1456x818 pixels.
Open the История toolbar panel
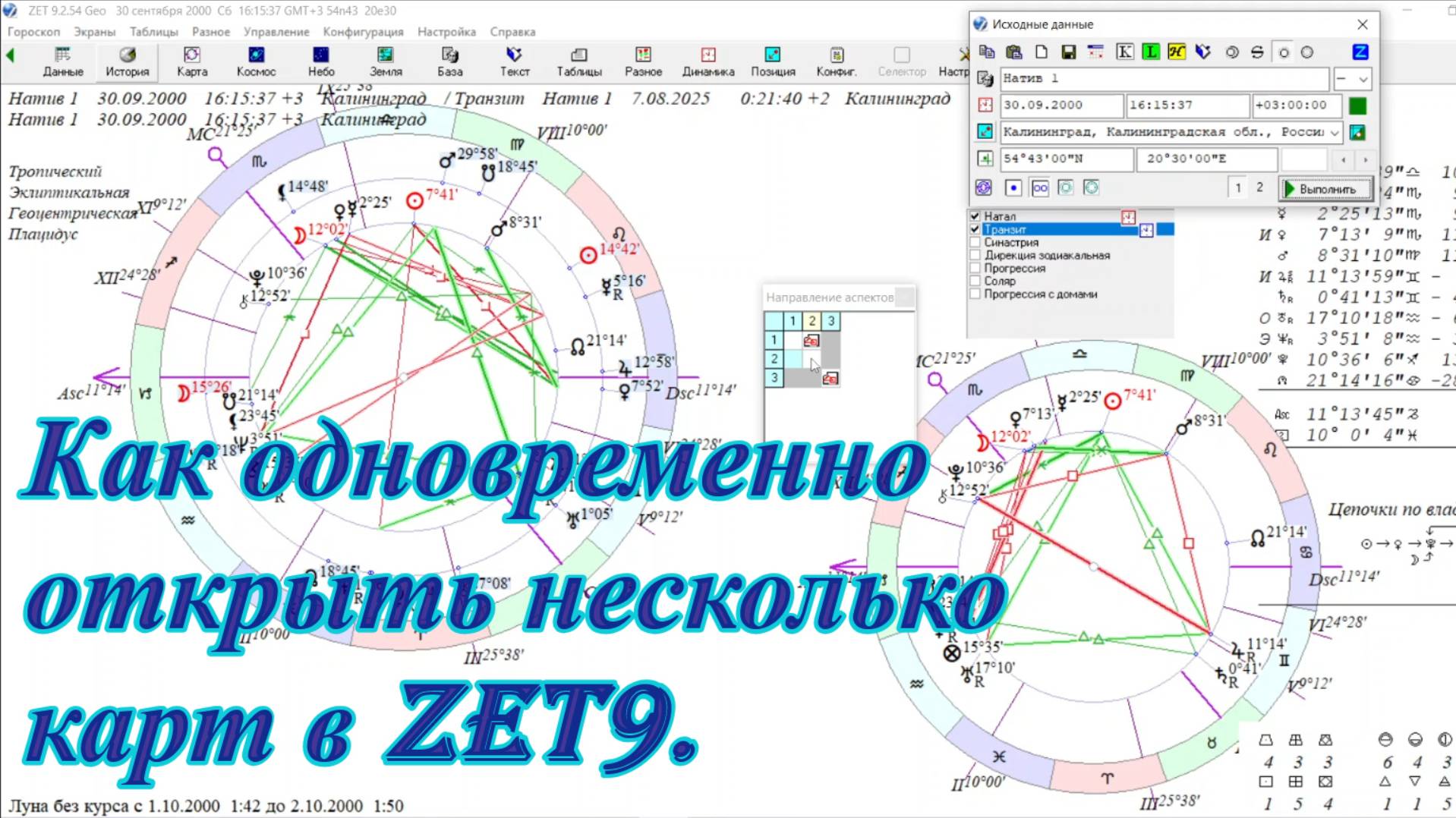pyautogui.click(x=126, y=61)
